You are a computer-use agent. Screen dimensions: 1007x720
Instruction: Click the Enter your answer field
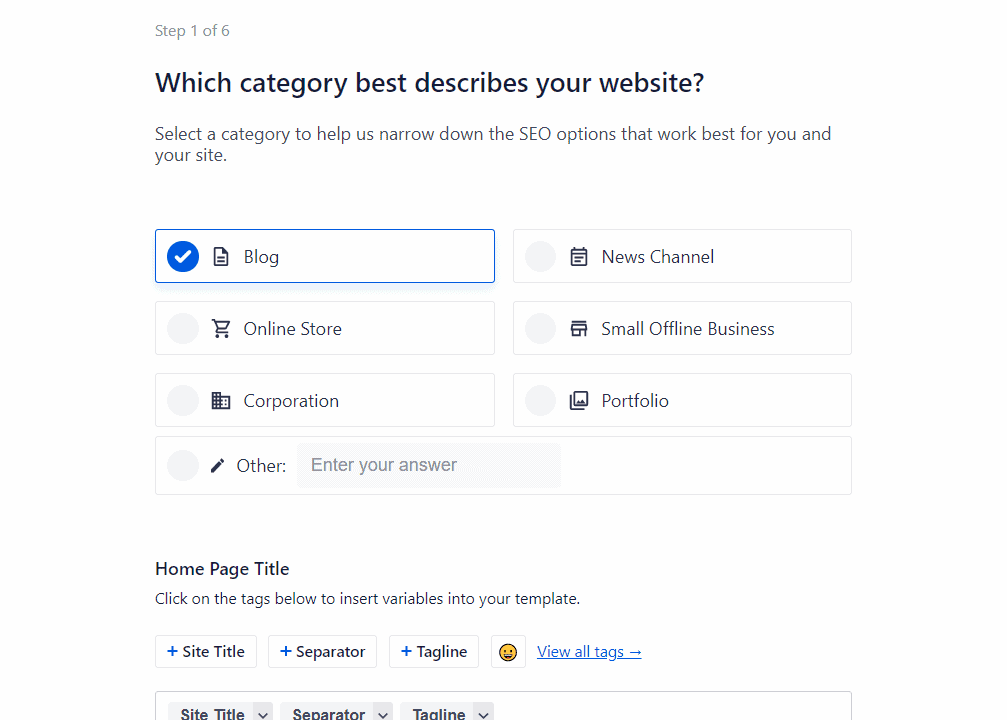point(428,465)
